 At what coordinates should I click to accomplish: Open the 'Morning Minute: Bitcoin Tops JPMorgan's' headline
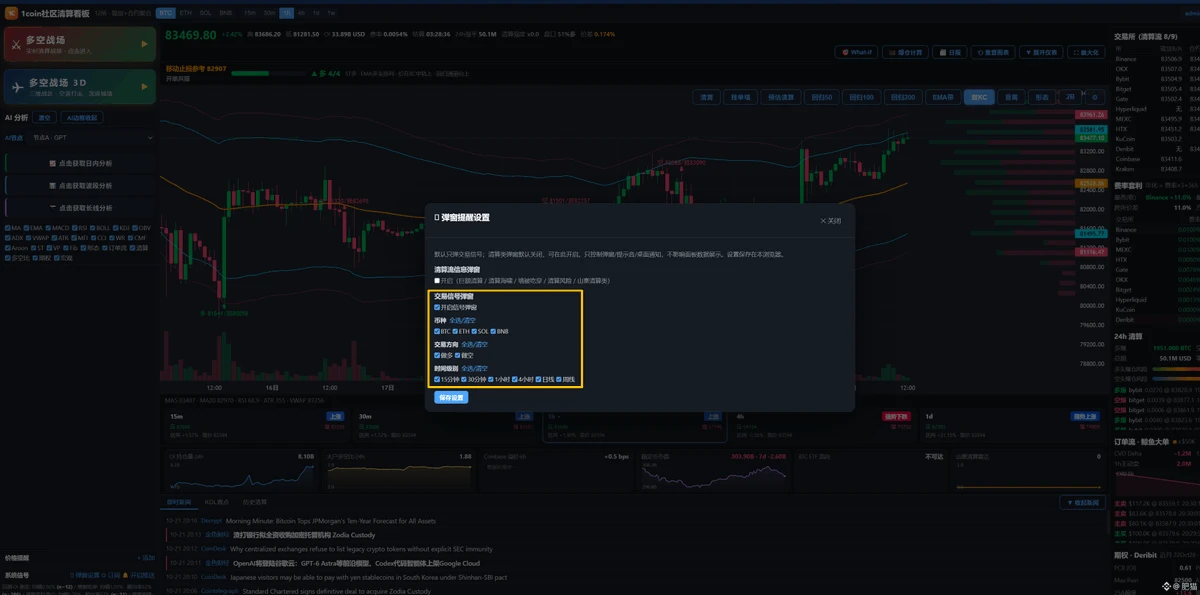point(331,521)
